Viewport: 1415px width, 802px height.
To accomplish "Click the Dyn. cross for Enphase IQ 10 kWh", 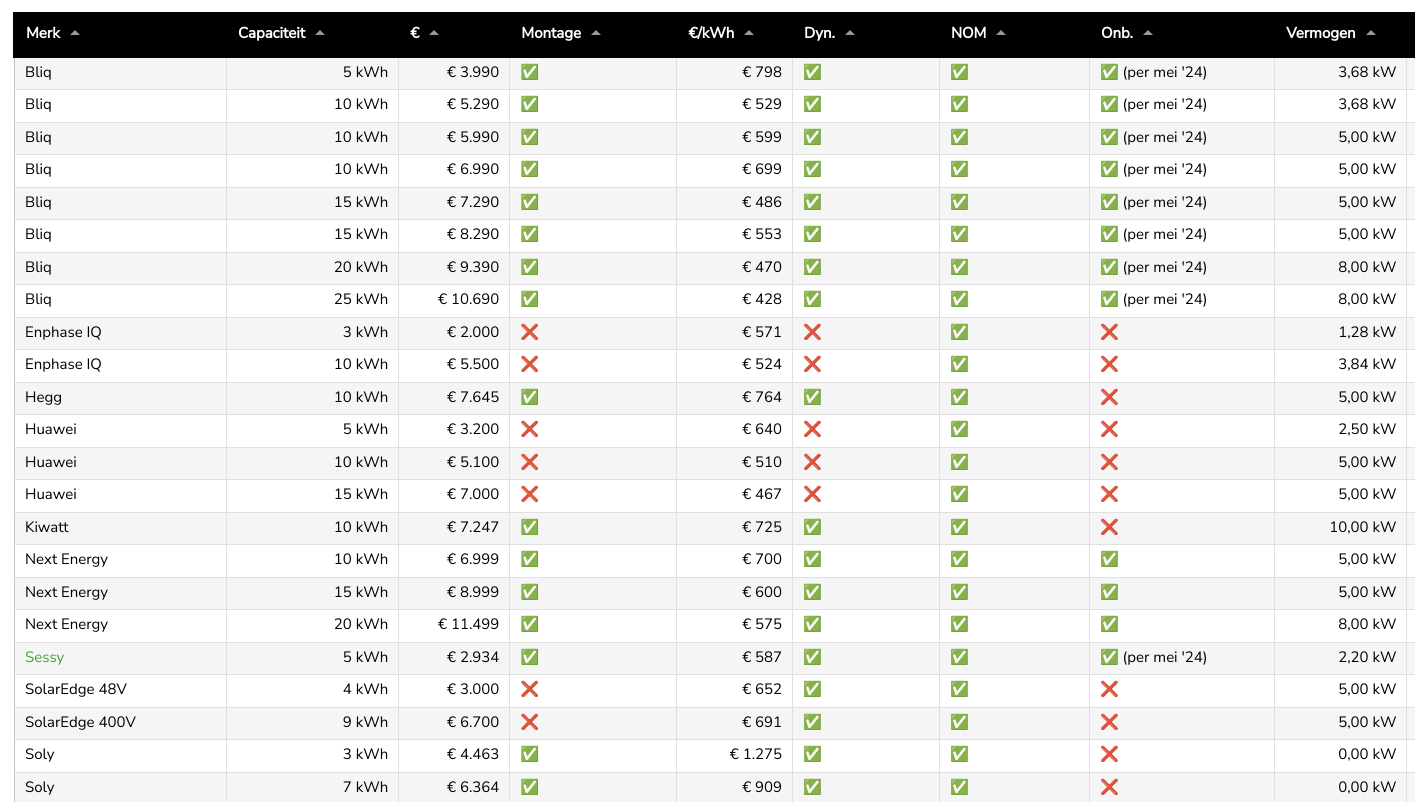I will click(x=812, y=364).
